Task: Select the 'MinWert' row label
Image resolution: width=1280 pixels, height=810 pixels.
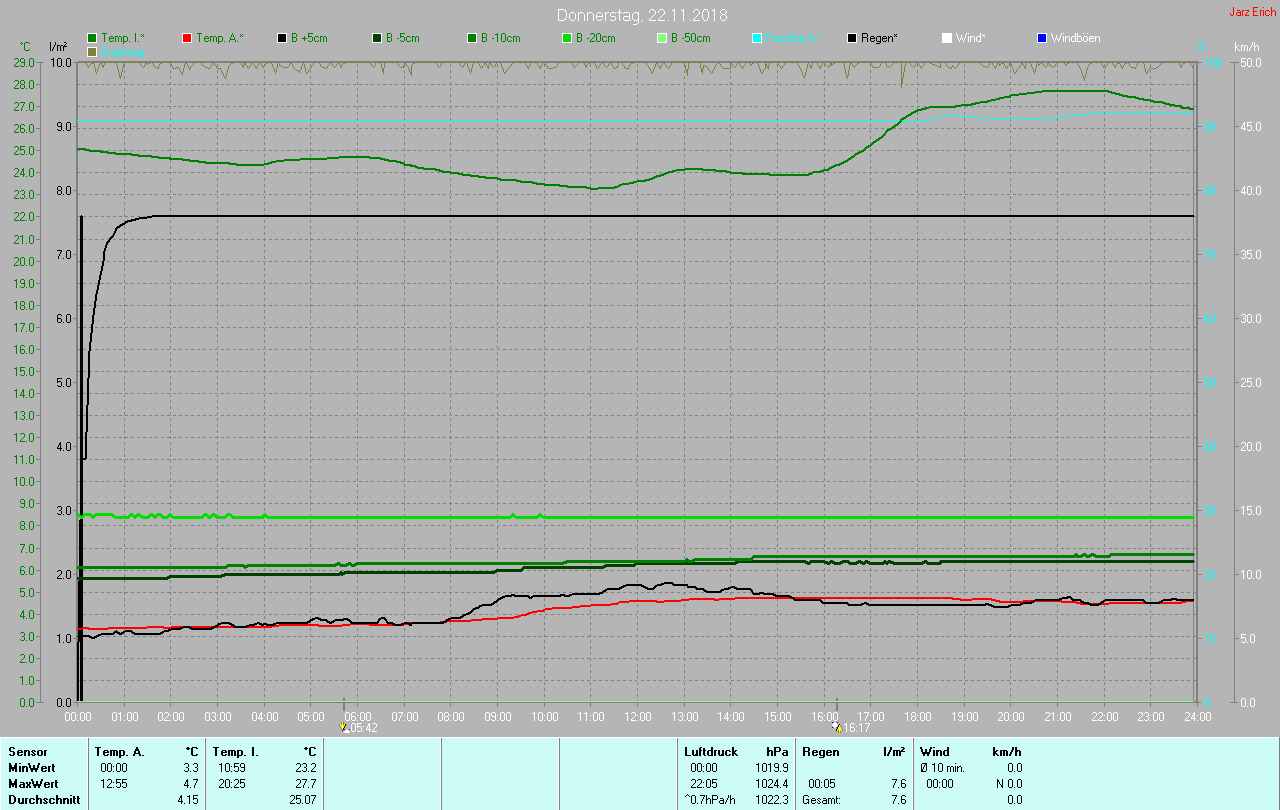Action: tap(31, 768)
